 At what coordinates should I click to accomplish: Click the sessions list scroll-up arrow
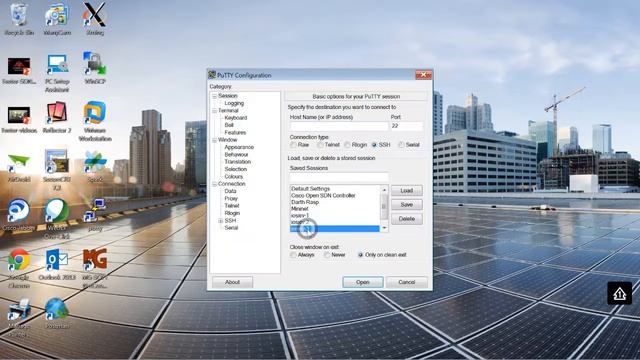384,189
